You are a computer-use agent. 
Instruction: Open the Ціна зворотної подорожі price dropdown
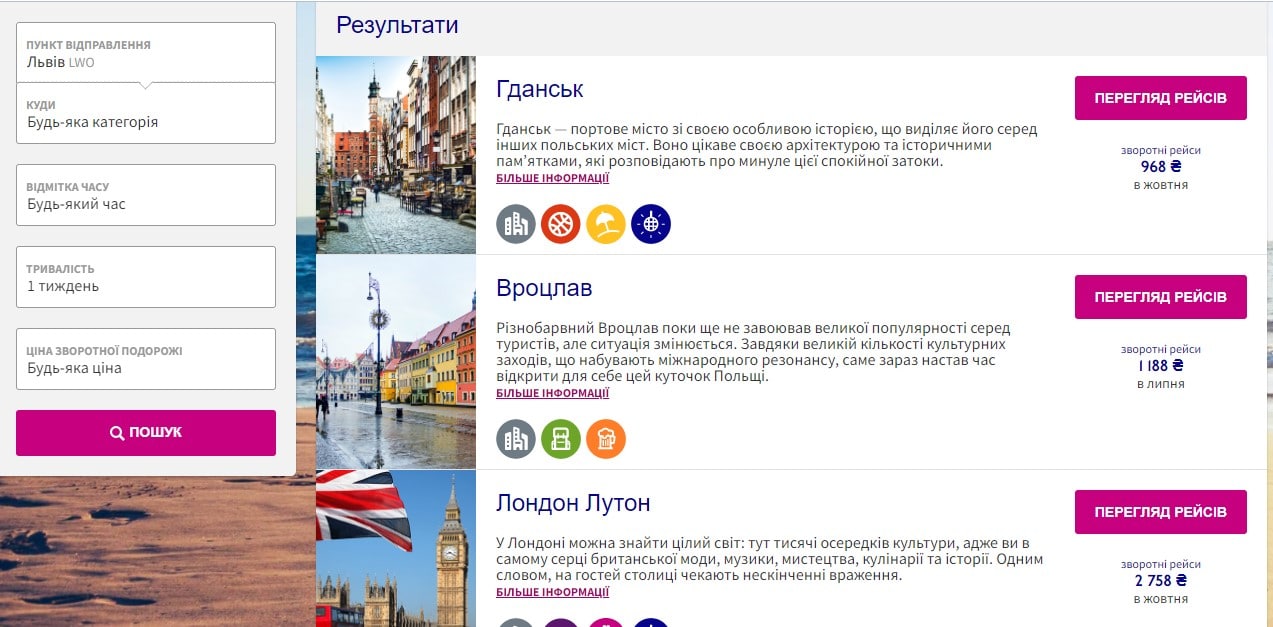click(146, 359)
